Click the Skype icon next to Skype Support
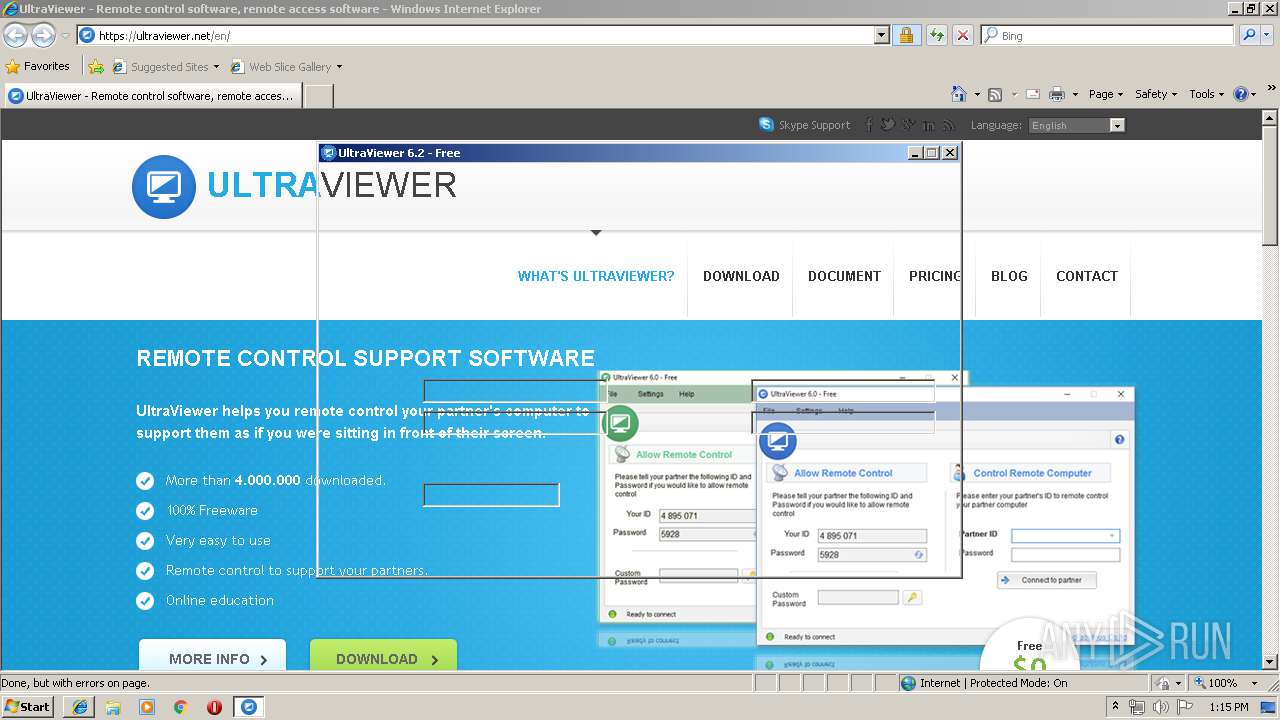The image size is (1280, 720). pos(767,125)
